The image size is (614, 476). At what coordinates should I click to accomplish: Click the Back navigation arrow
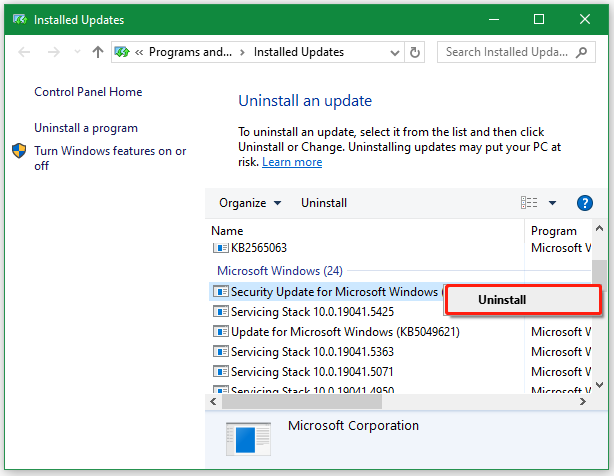(24, 52)
